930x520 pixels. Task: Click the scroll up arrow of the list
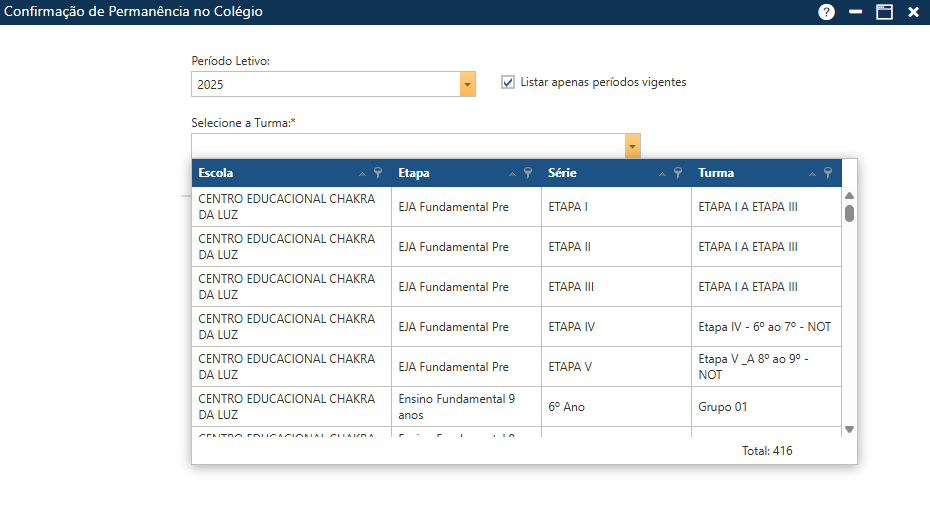(x=849, y=196)
